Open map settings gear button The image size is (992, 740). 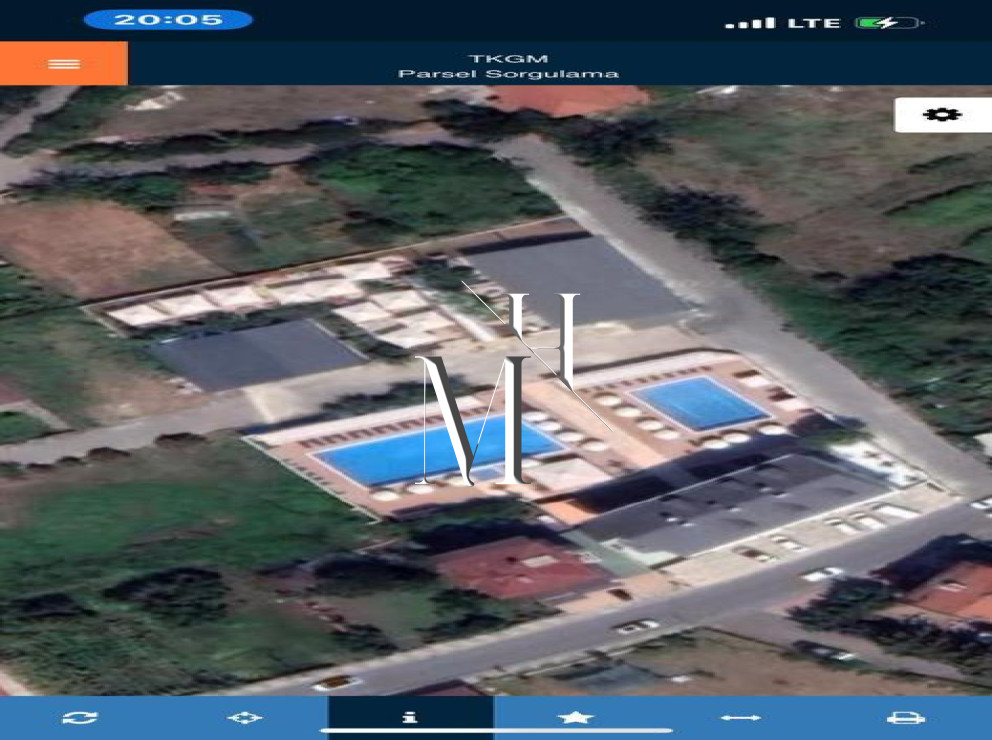[942, 114]
